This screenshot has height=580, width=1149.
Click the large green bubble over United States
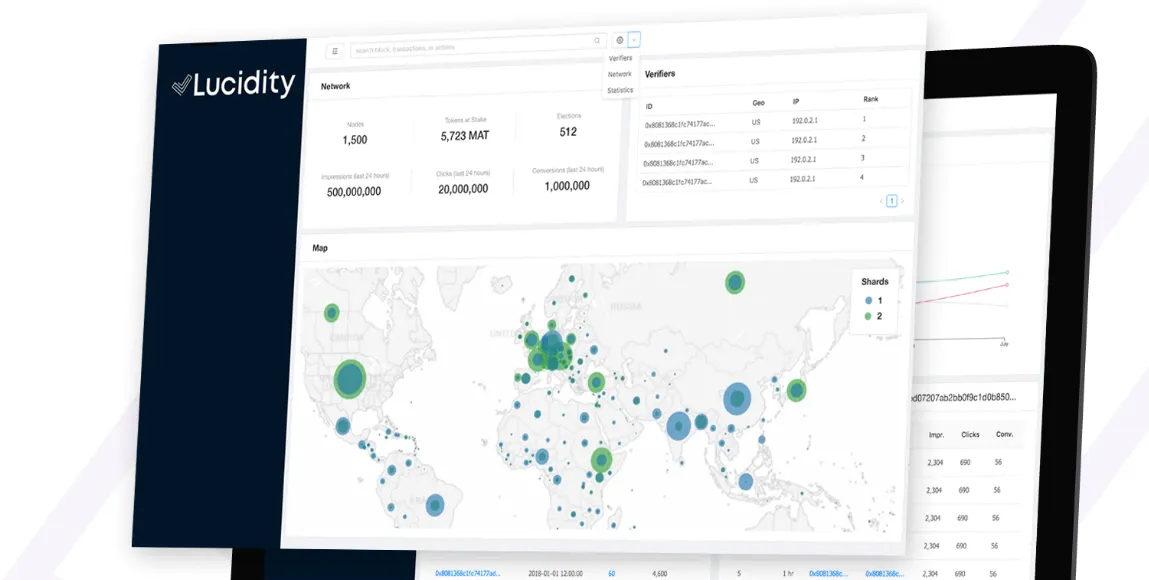[x=350, y=379]
